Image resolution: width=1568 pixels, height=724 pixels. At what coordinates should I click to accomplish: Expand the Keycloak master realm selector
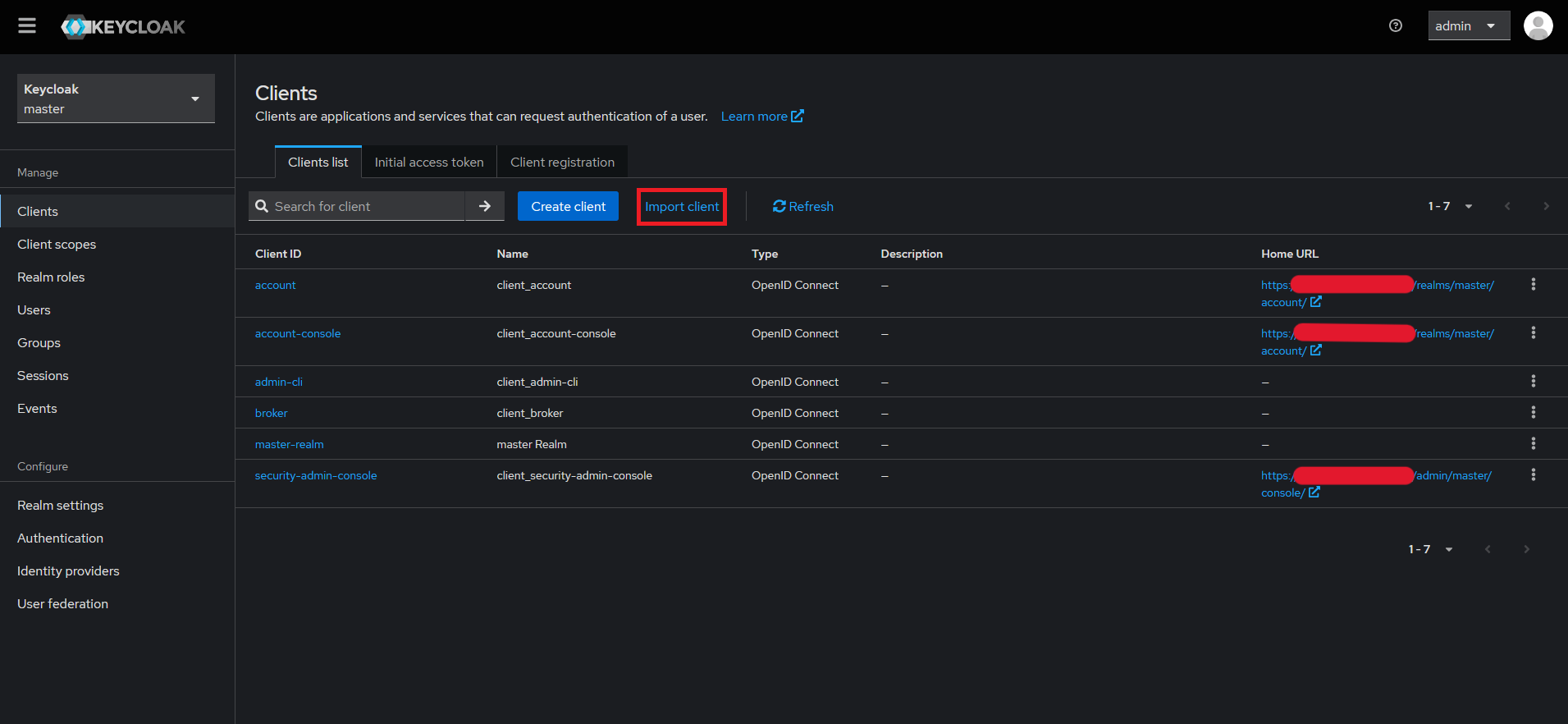pos(116,99)
